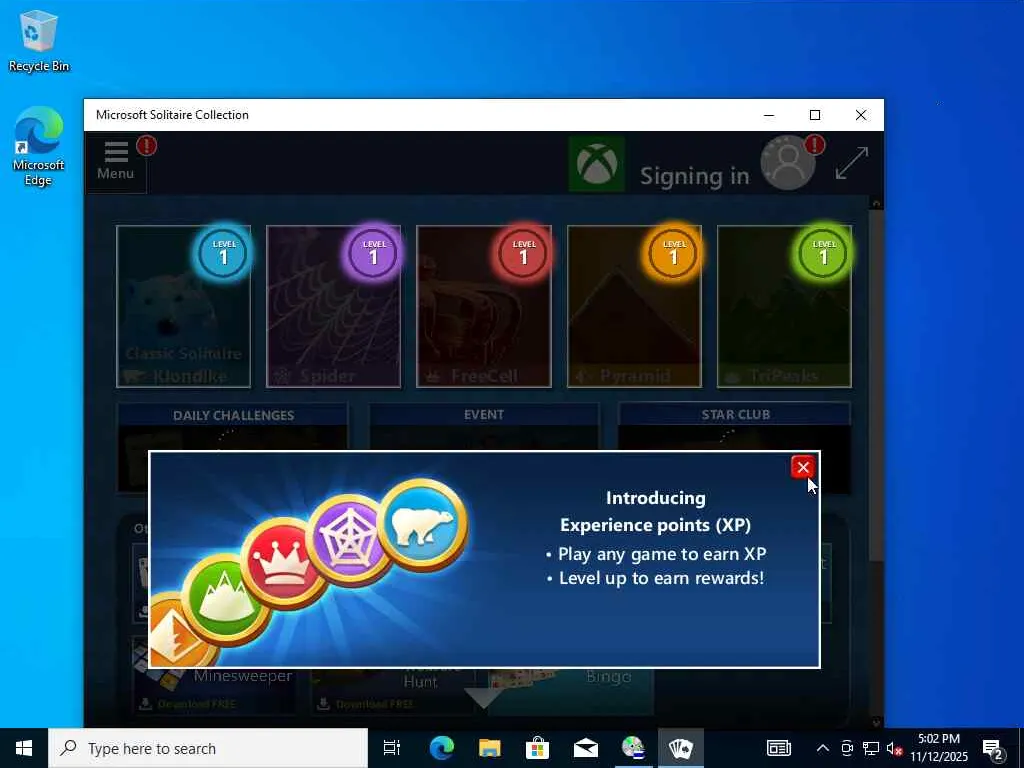Open Microsoft Store from the taskbar
The image size is (1024, 768).
[x=537, y=748]
